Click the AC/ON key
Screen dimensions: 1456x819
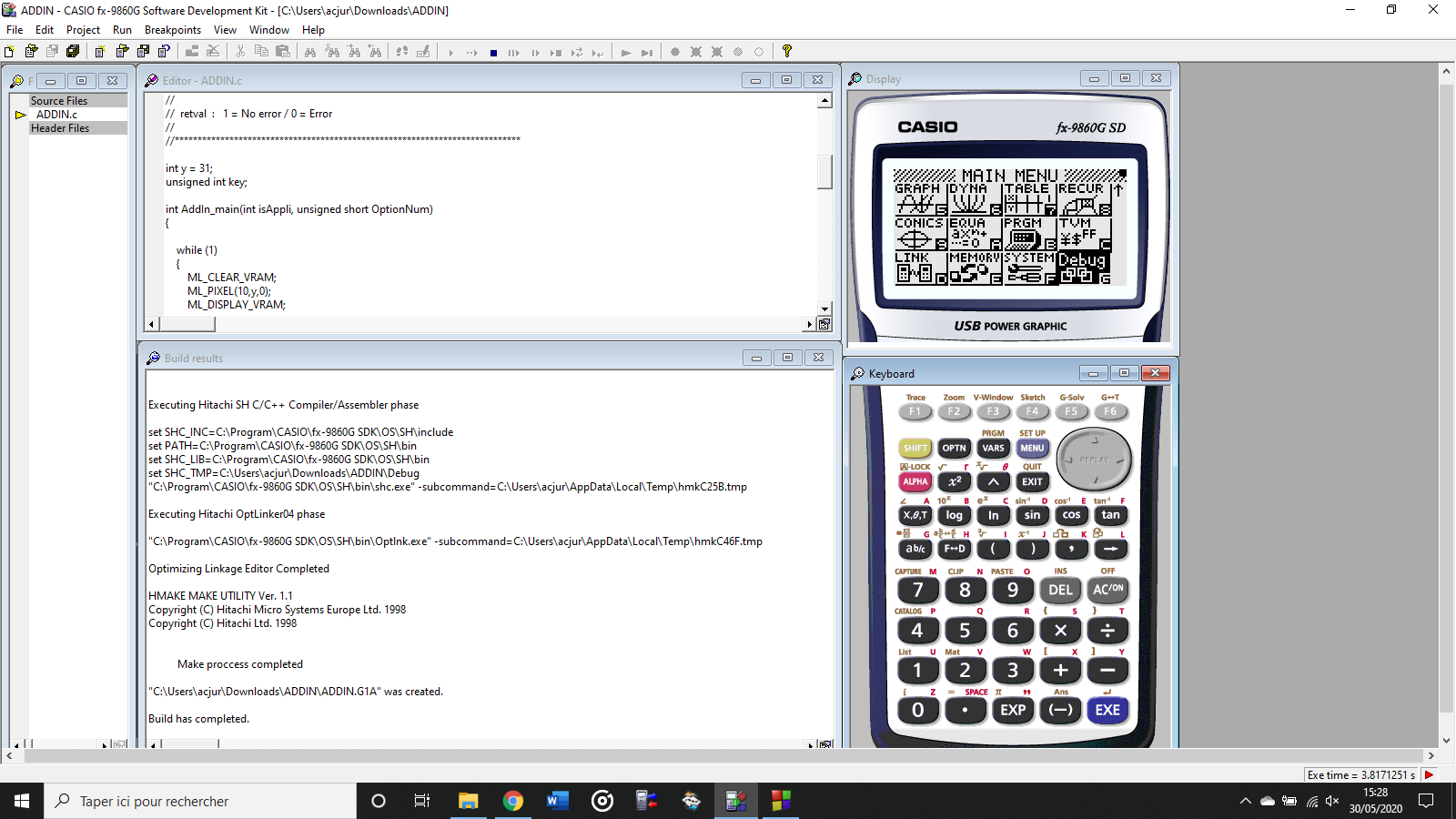(1107, 590)
